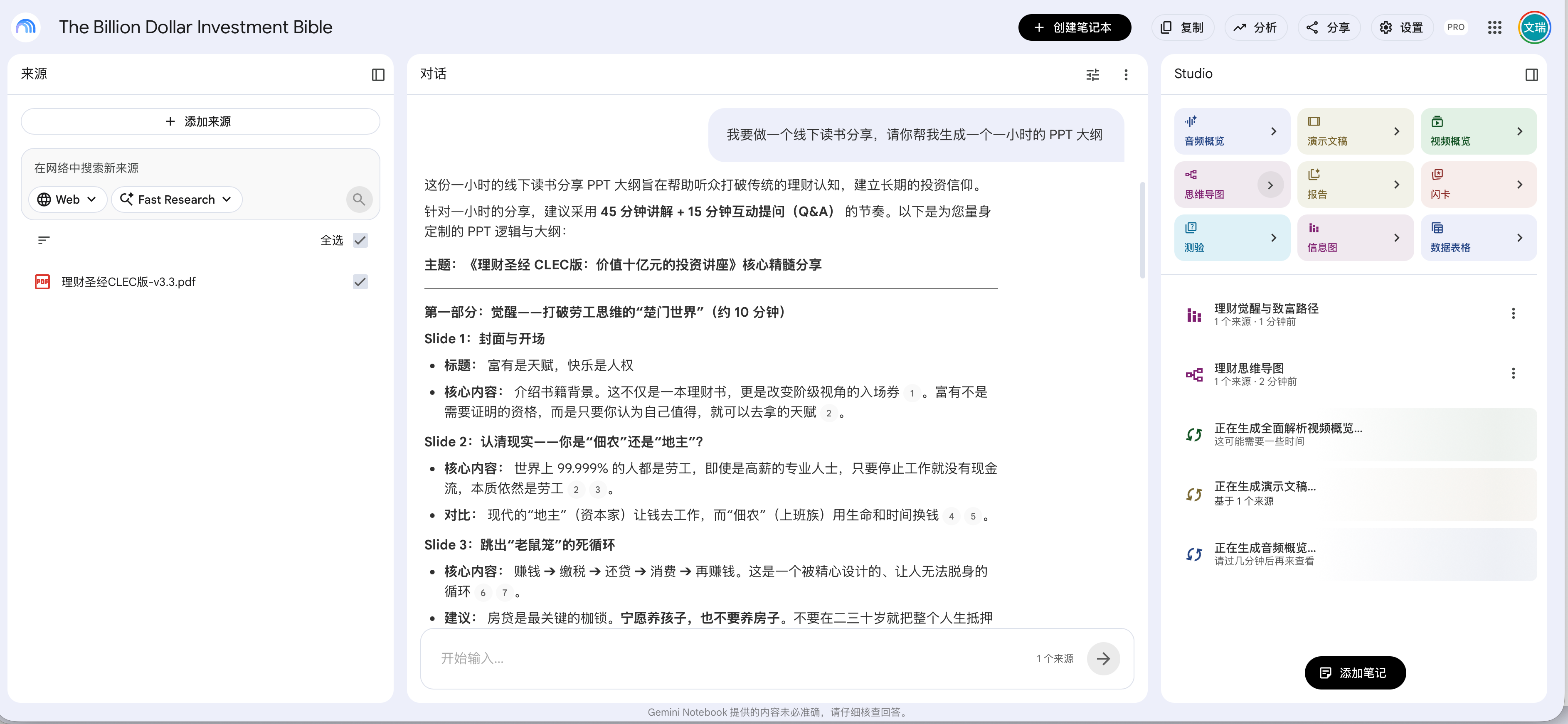Viewport: 1568px width, 724px height.
Task: Open Google apps grid
Action: (x=1494, y=27)
